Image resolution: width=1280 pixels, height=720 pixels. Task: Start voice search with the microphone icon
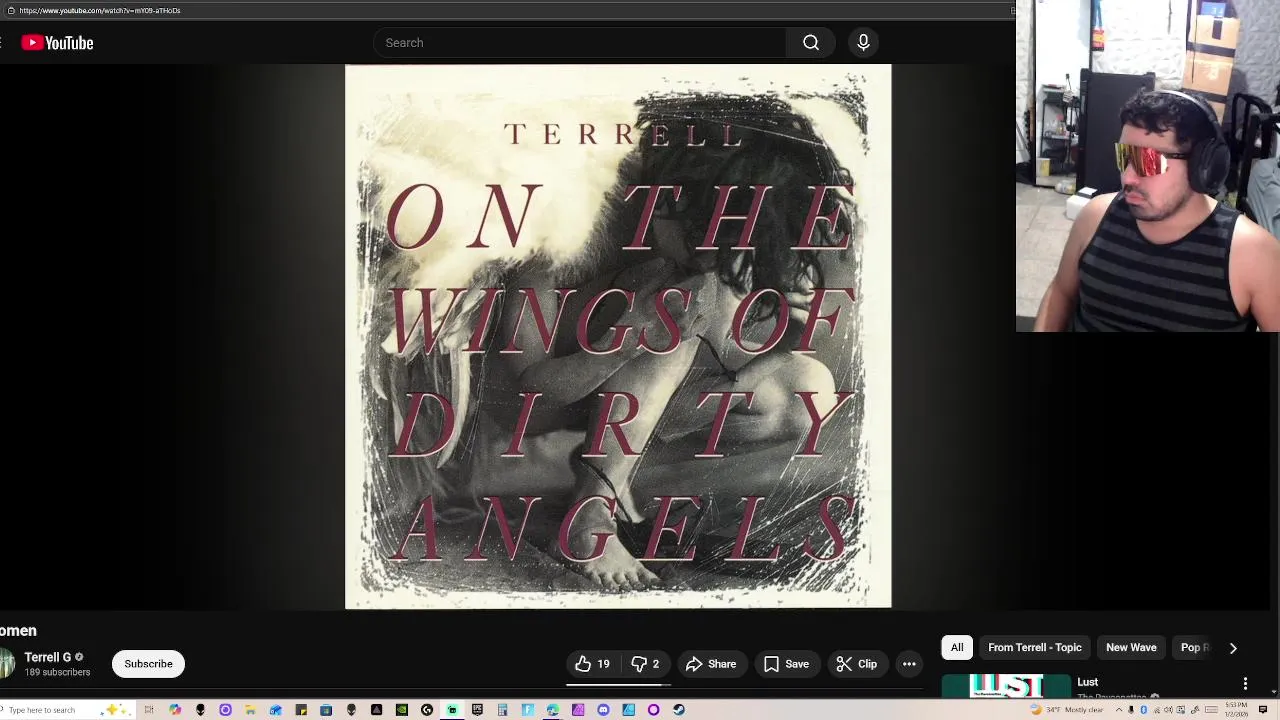[x=863, y=43]
